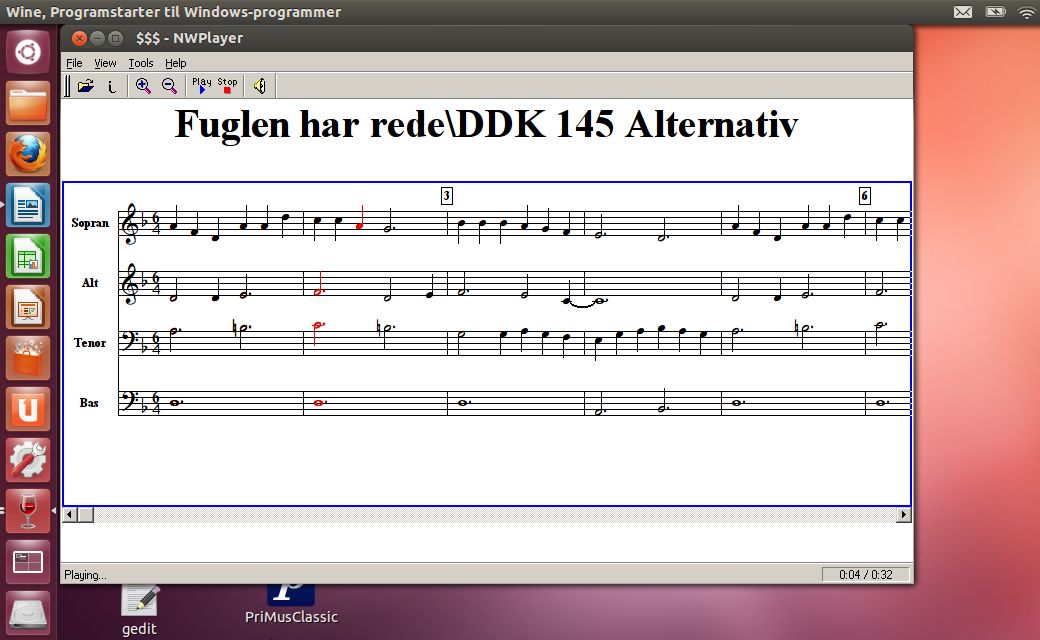Click the song title 'Fuglen har rede'
The image size is (1040, 640).
[311, 124]
